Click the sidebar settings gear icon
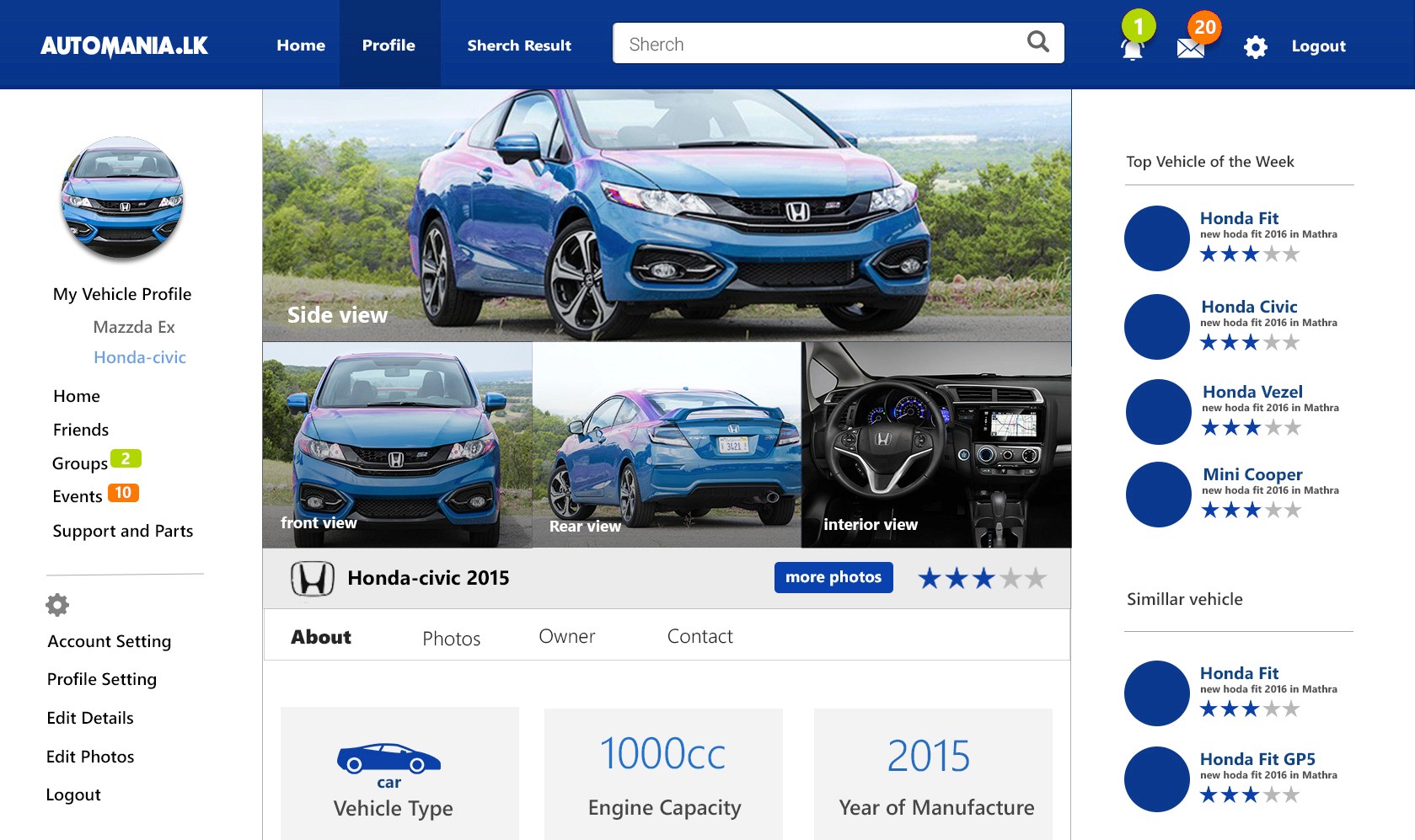The height and width of the screenshot is (840, 1415). (x=57, y=604)
